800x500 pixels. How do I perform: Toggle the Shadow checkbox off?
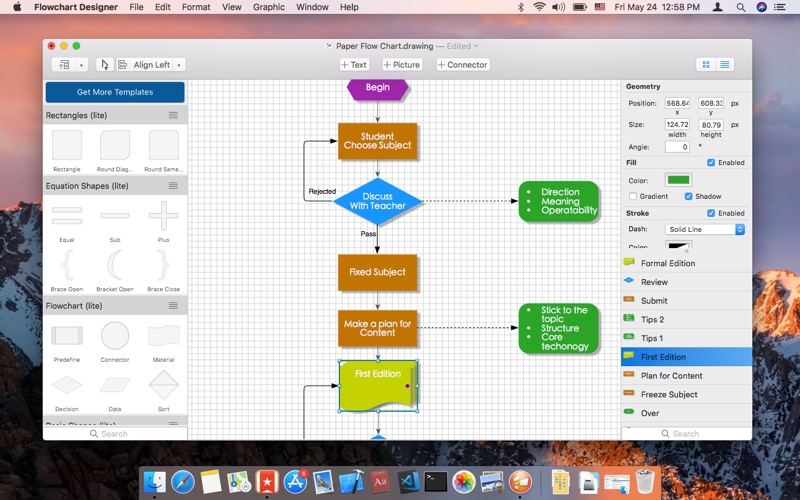coord(688,196)
